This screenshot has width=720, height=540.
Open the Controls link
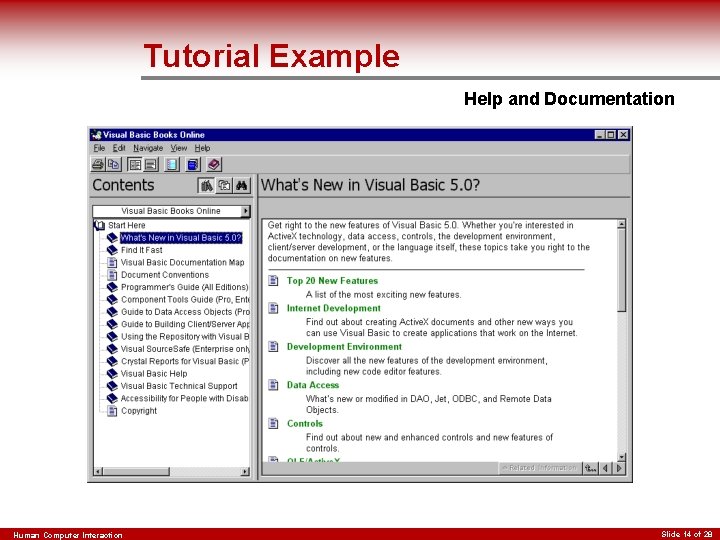[x=305, y=423]
